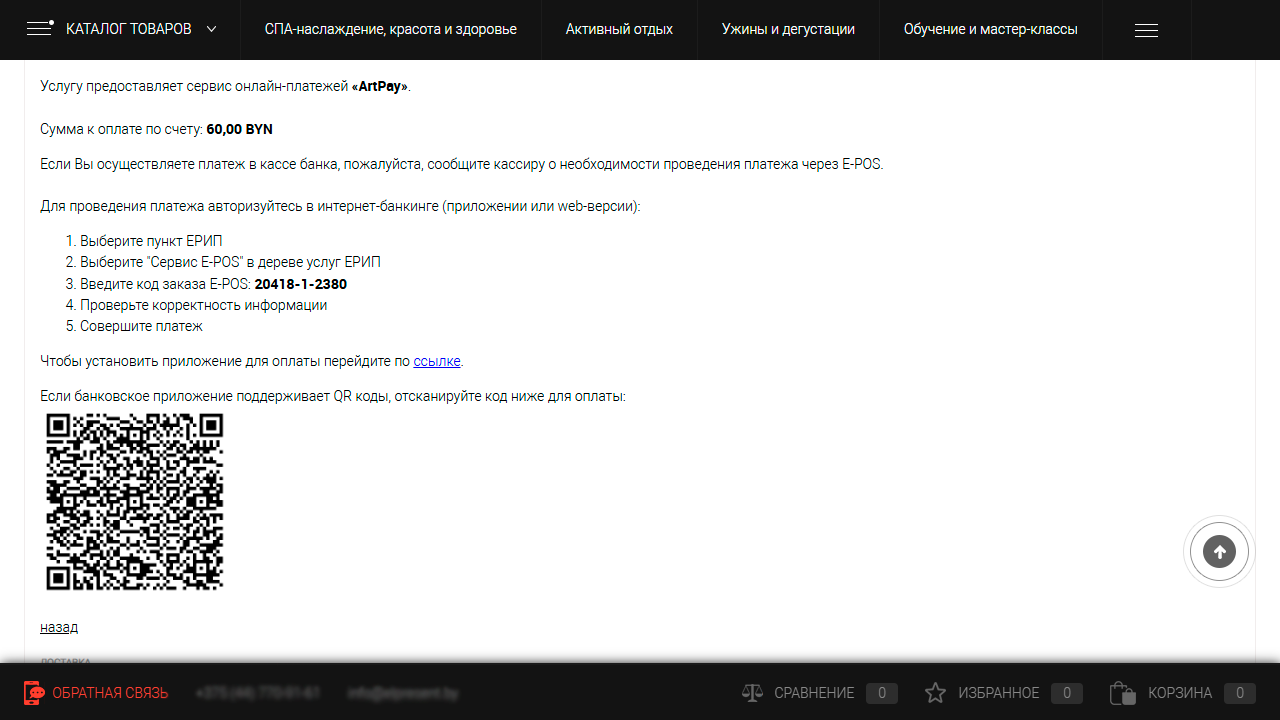Open СПА-наслаждение, красота и здоровье category
Image resolution: width=1280 pixels, height=720 pixels.
[390, 29]
